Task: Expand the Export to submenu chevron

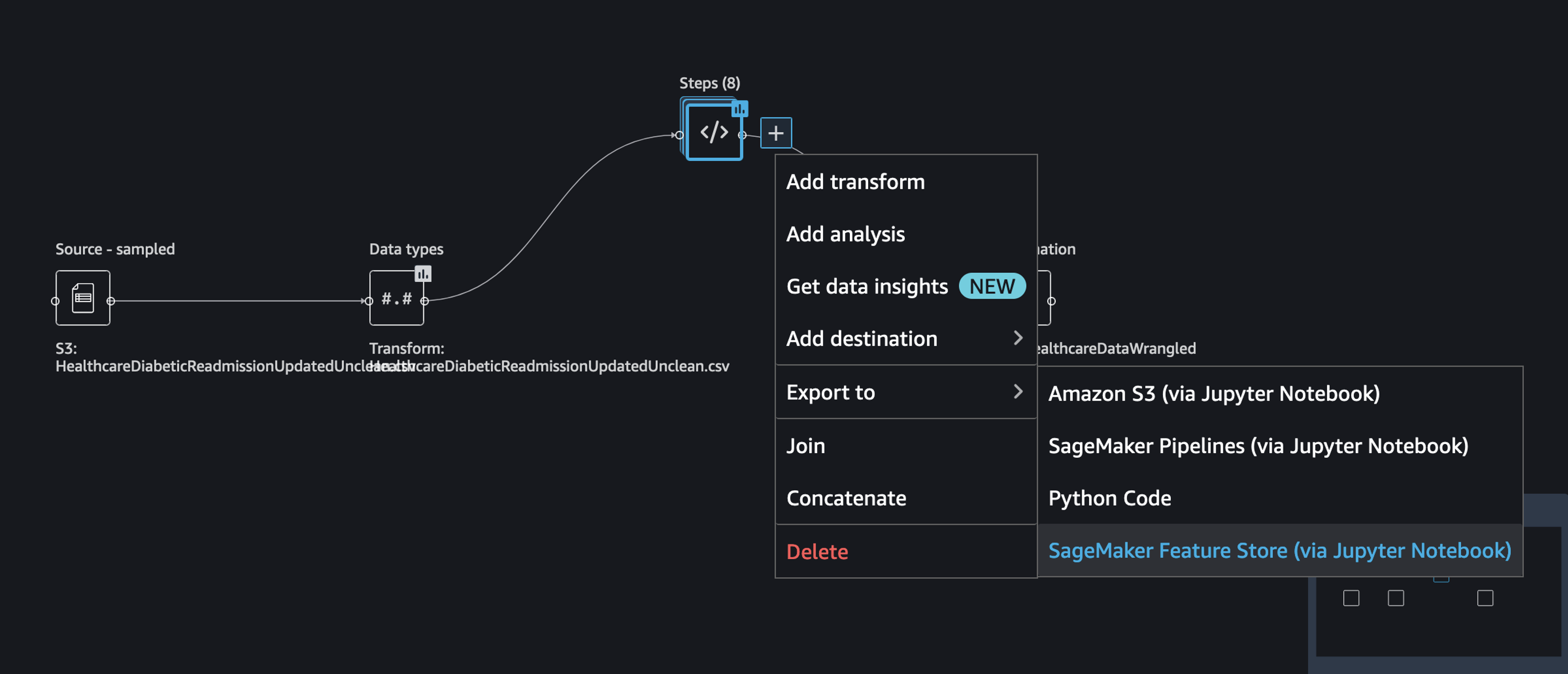Action: click(x=1017, y=391)
